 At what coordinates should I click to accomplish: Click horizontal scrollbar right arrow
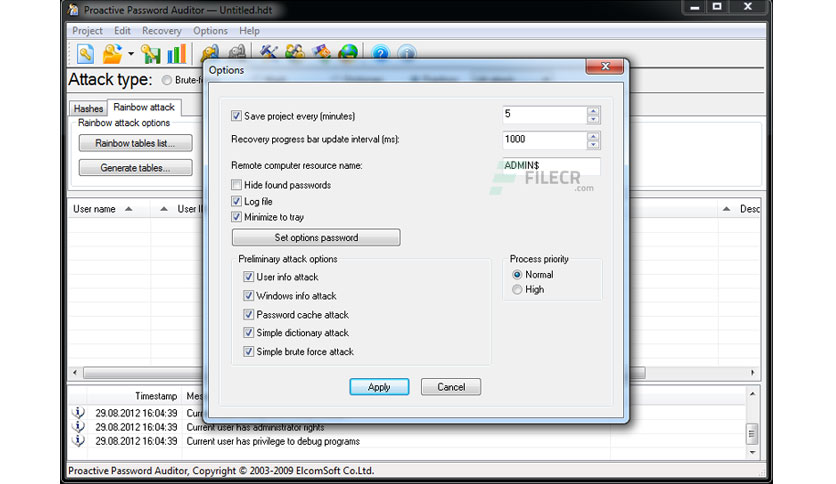pyautogui.click(x=753, y=372)
